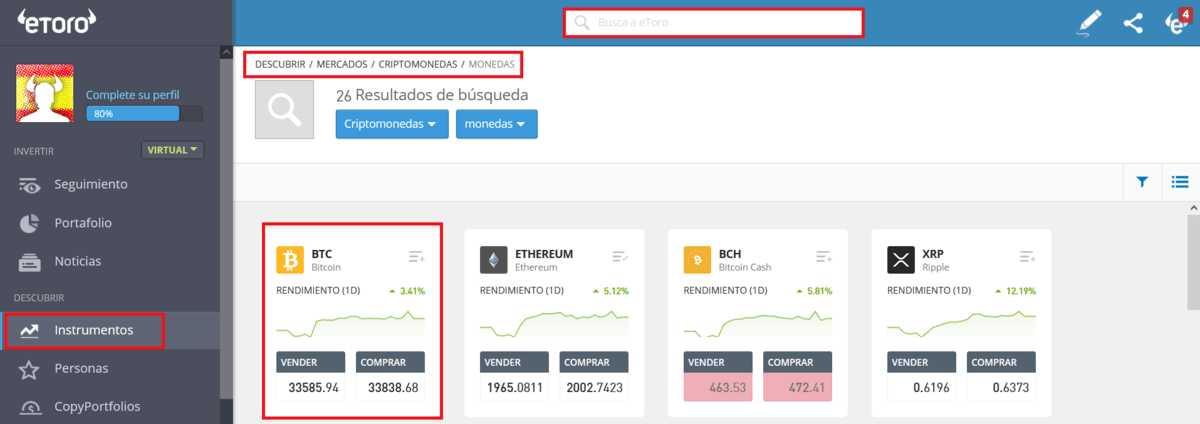Open Portafolio in sidebar
Image resolution: width=1200 pixels, height=424 pixels.
[x=83, y=223]
